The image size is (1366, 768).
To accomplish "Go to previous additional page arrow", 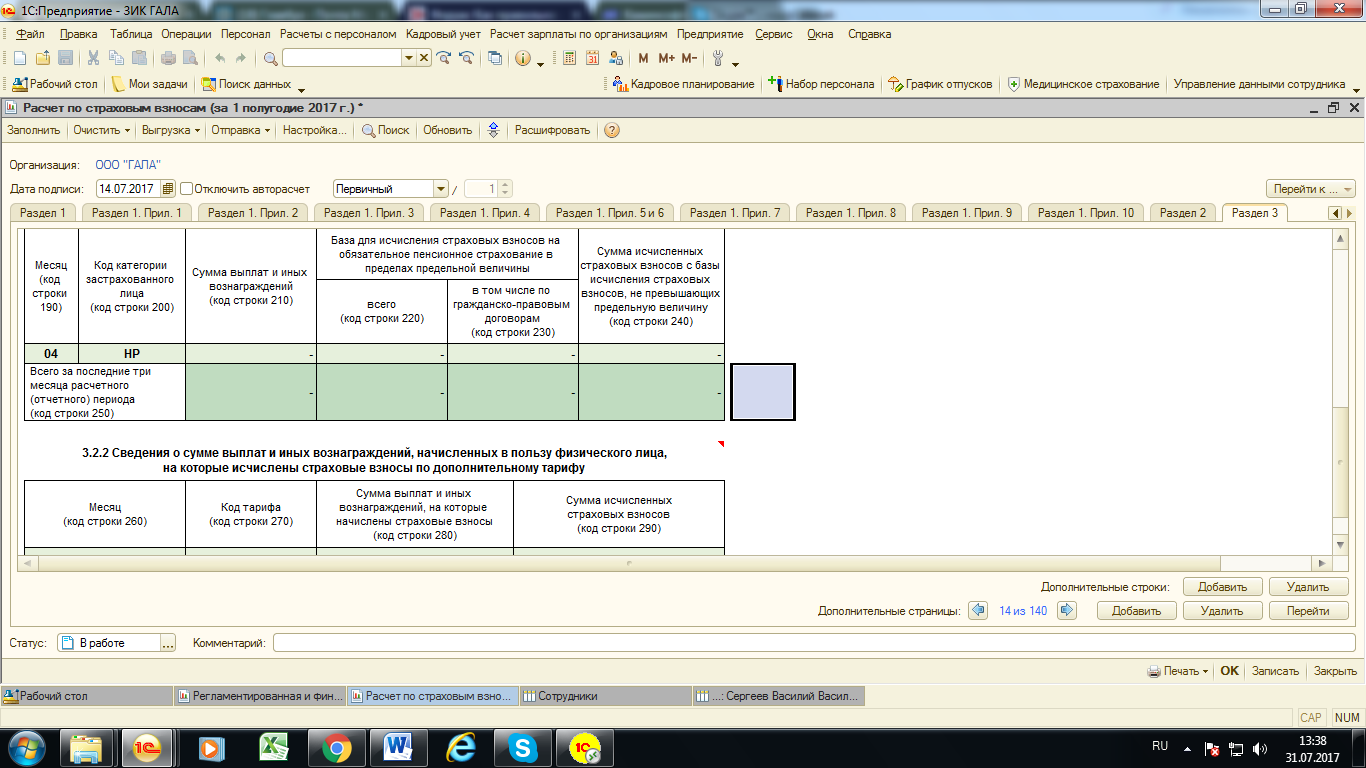I will pyautogui.click(x=978, y=610).
